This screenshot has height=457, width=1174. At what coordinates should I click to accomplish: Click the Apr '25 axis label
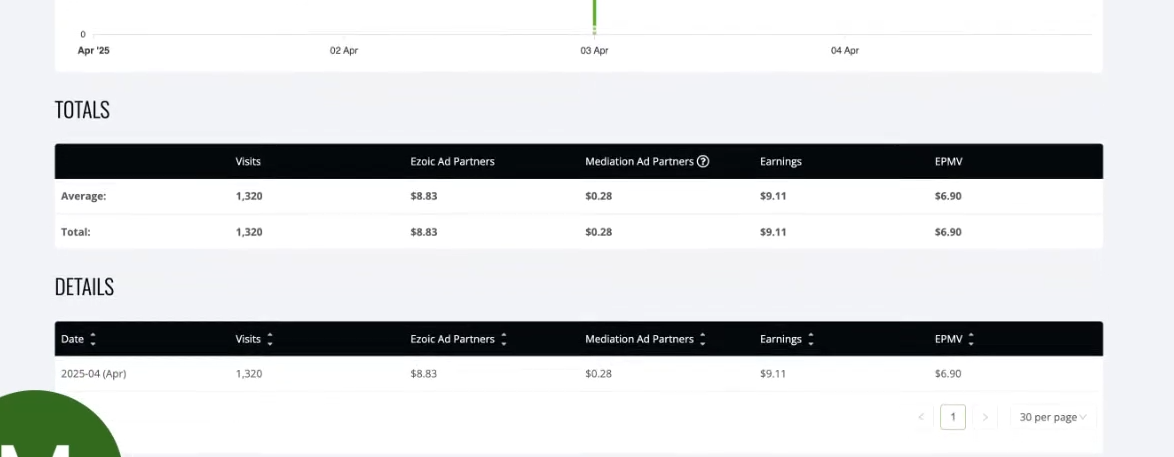pos(94,51)
